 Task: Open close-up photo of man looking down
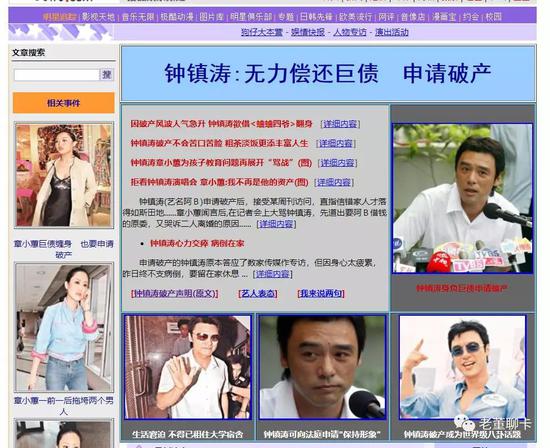pos(322,367)
